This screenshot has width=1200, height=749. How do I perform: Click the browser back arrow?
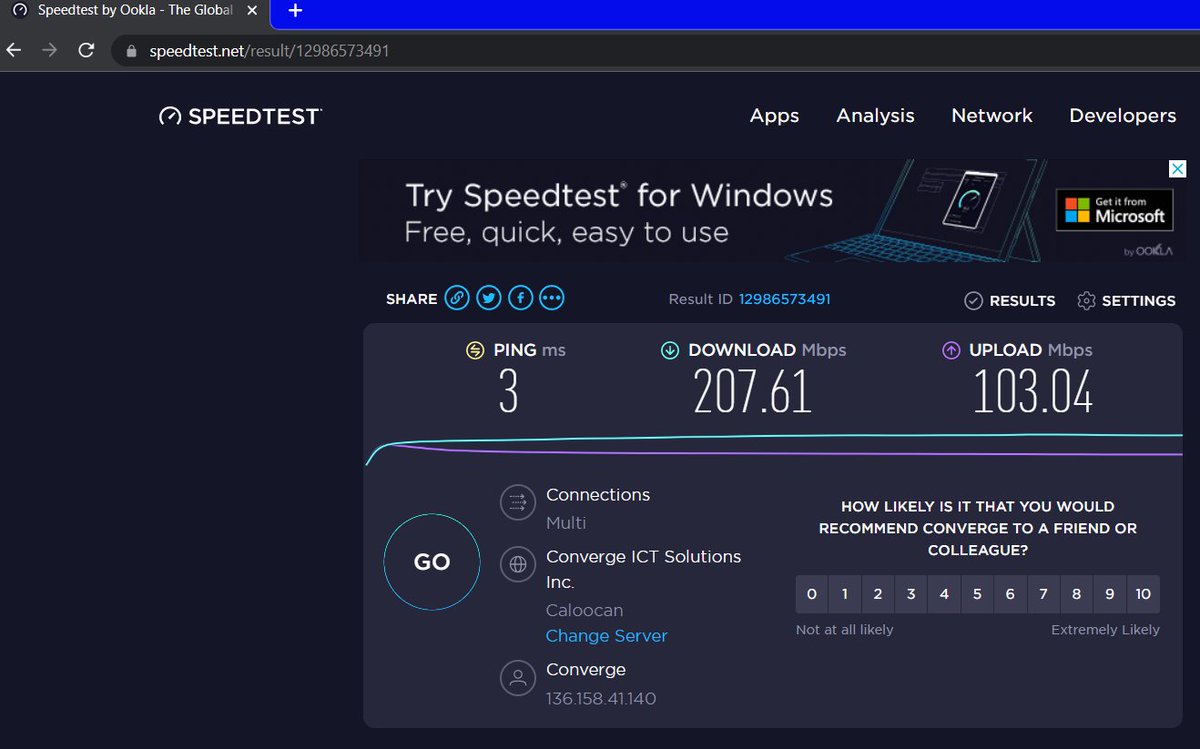tap(13, 50)
